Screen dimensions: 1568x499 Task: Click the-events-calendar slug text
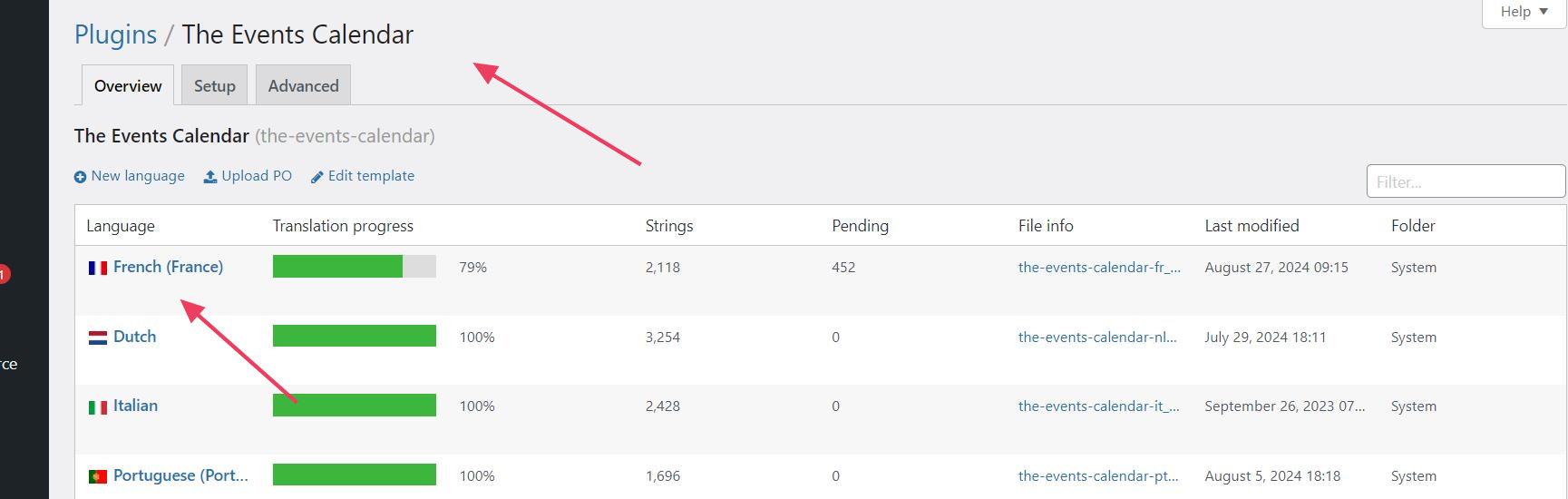point(345,136)
